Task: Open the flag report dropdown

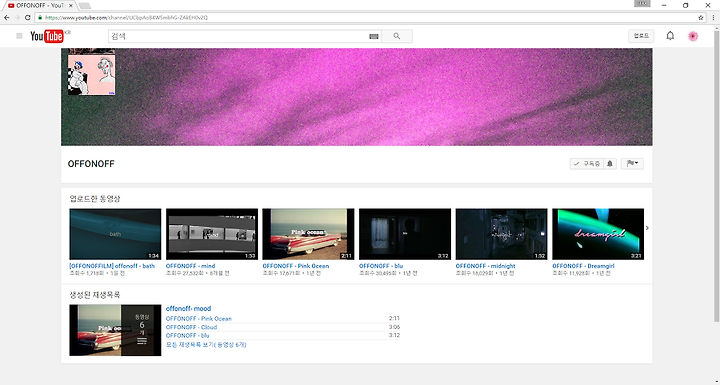Action: pyautogui.click(x=632, y=164)
